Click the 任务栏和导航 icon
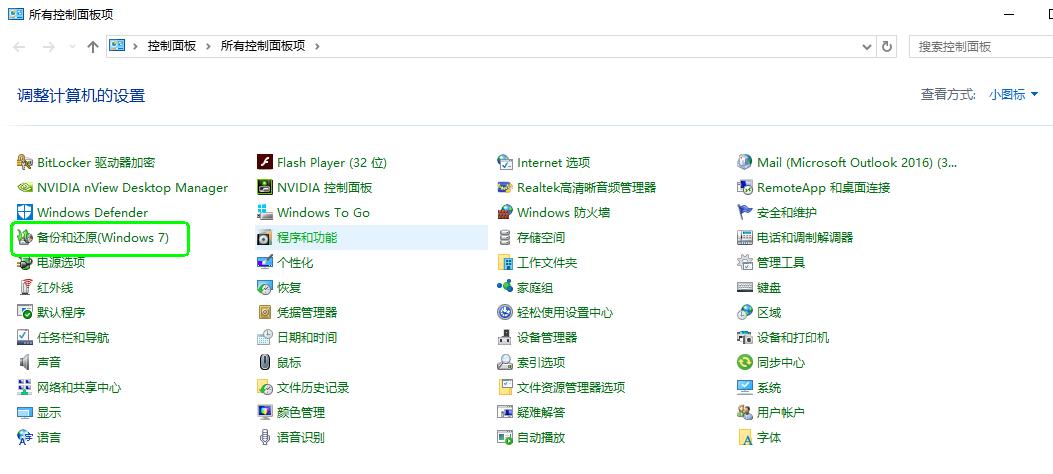 [25, 337]
